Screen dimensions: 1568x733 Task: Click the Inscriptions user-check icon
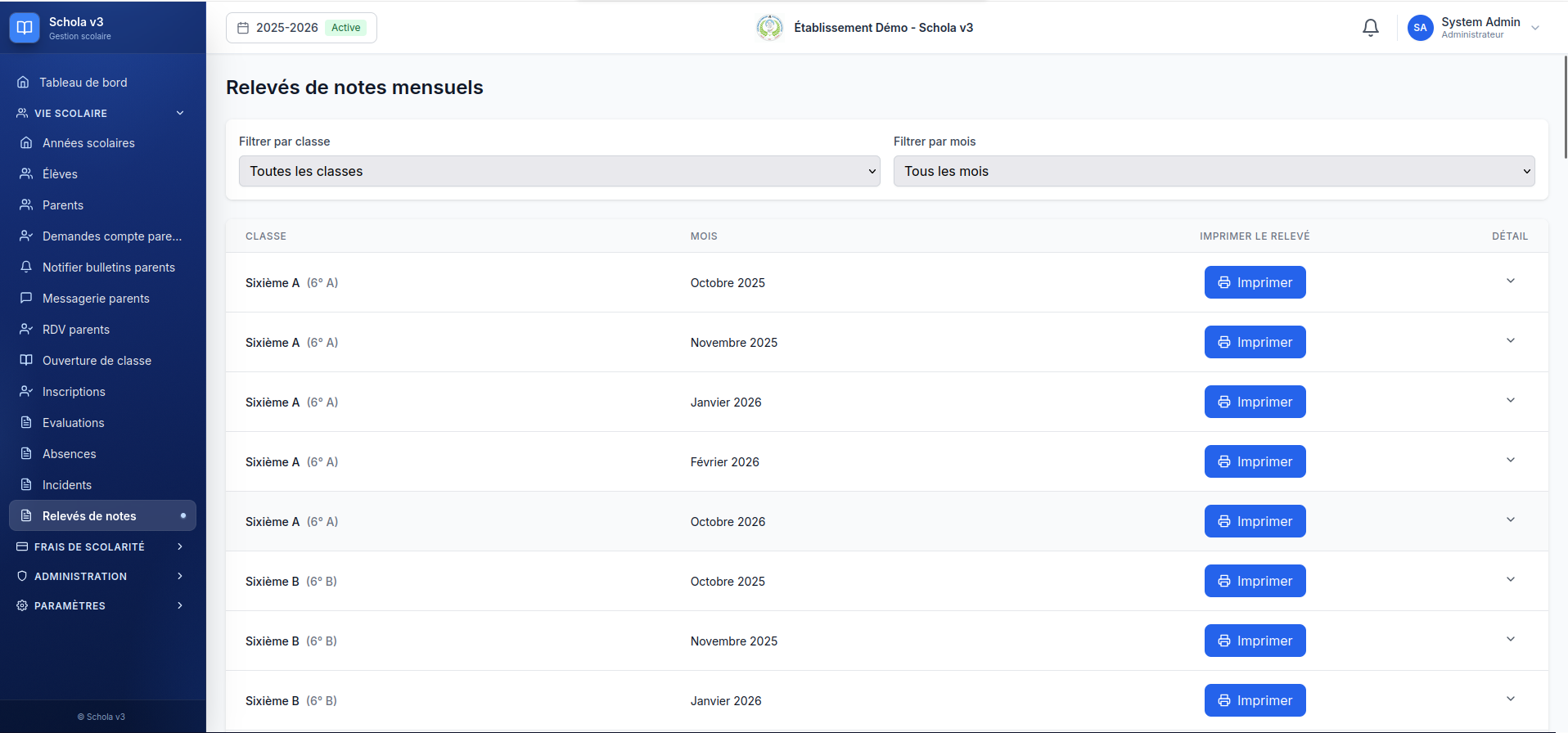[x=26, y=391]
